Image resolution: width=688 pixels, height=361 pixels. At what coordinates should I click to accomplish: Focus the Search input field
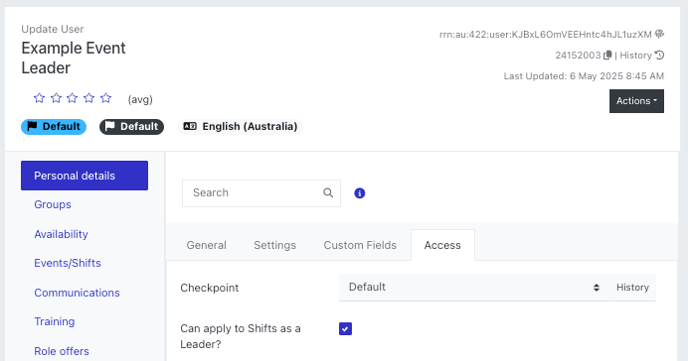tap(253, 193)
